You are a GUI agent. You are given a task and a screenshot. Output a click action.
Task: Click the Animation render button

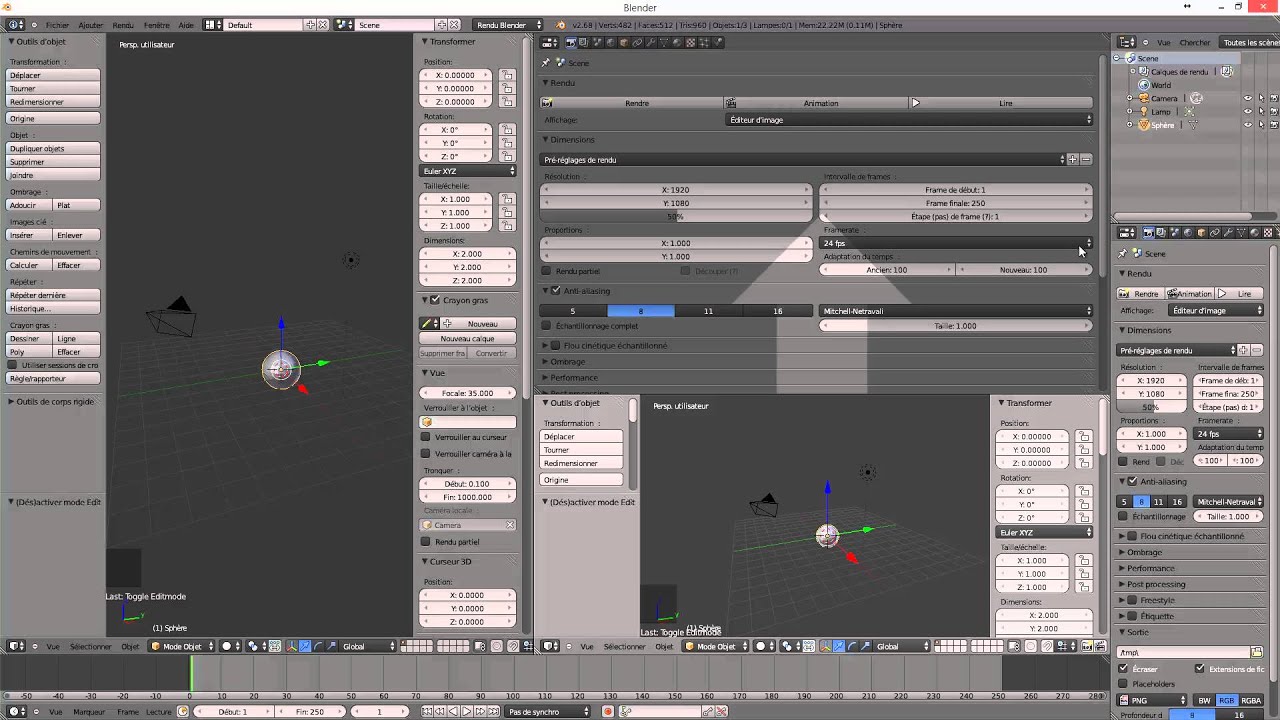tap(818, 103)
